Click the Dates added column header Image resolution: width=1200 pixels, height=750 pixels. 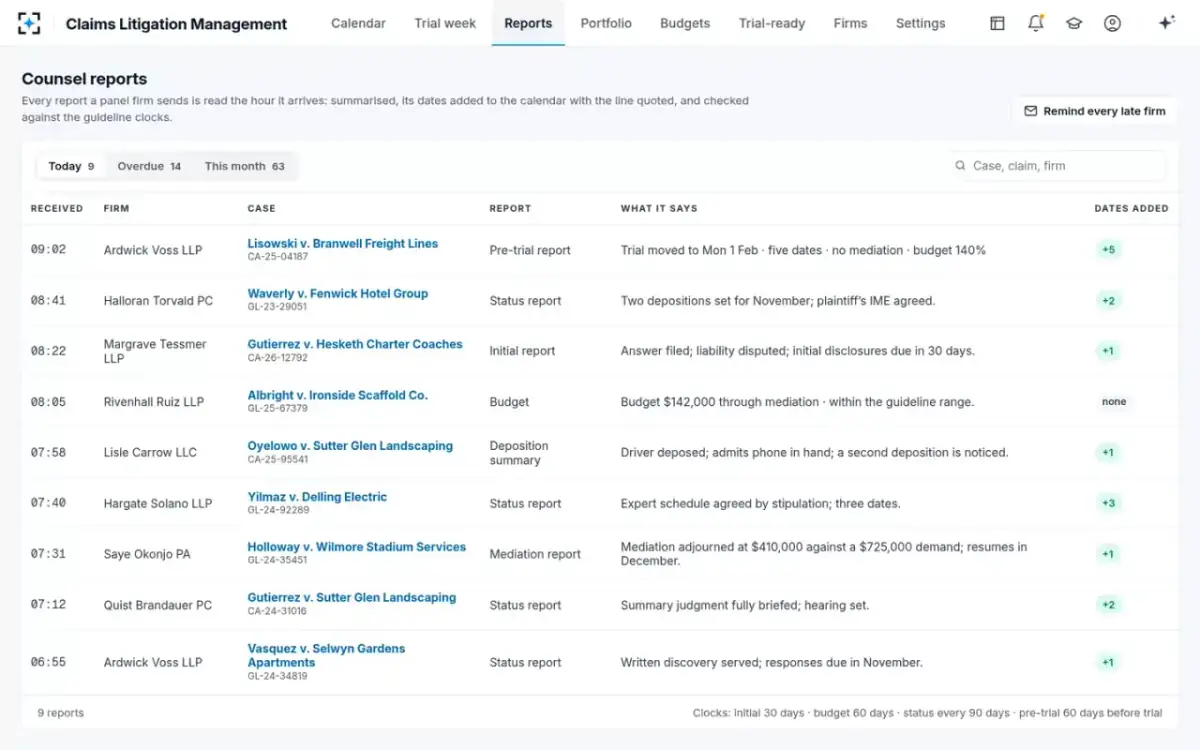[x=1131, y=209]
